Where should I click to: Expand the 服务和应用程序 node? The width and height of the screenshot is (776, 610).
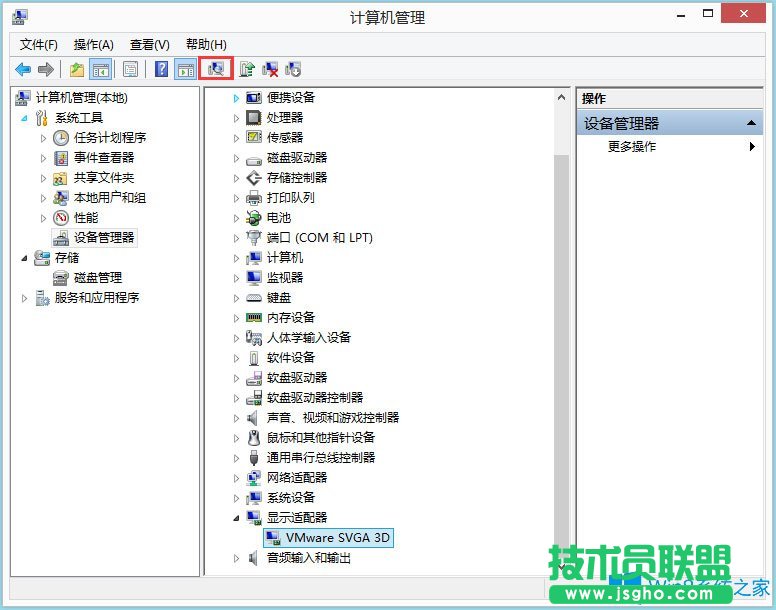(24, 298)
